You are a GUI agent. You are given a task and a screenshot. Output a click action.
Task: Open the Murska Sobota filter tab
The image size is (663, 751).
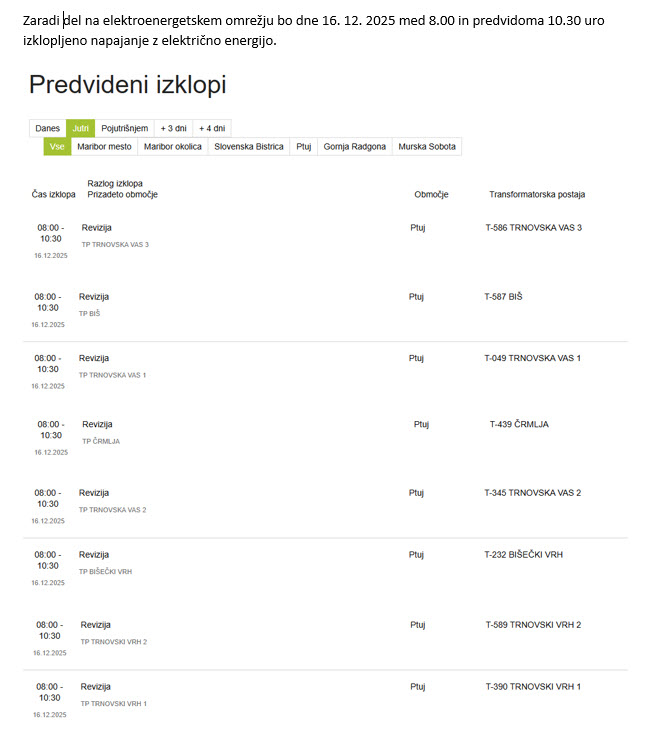(x=427, y=147)
